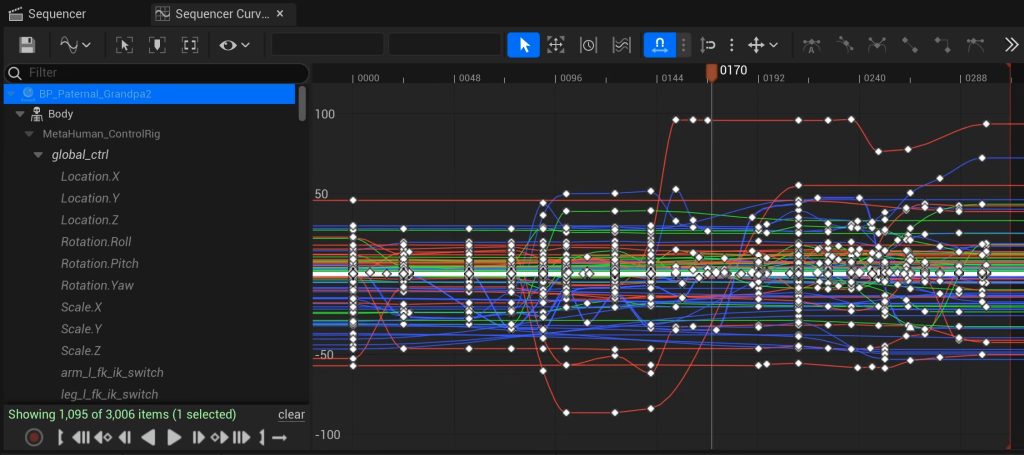Expand the toolbar overflow chevrons
This screenshot has height=455, width=1024.
(x=1011, y=45)
